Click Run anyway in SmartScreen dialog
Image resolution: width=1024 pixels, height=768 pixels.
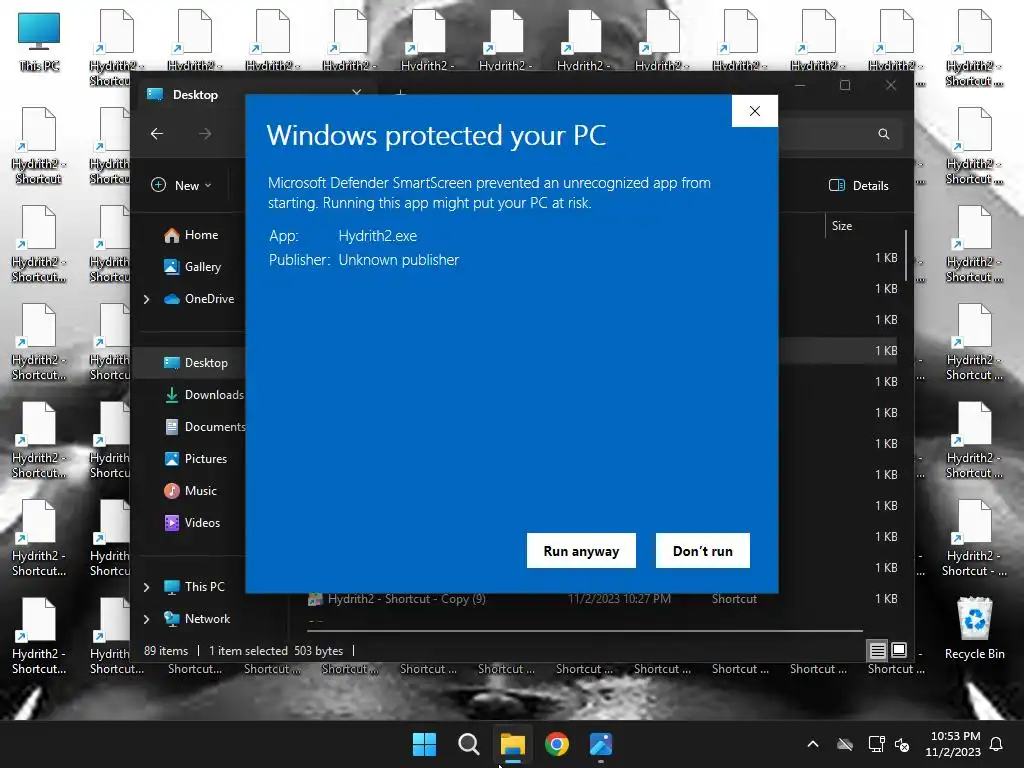coord(581,551)
